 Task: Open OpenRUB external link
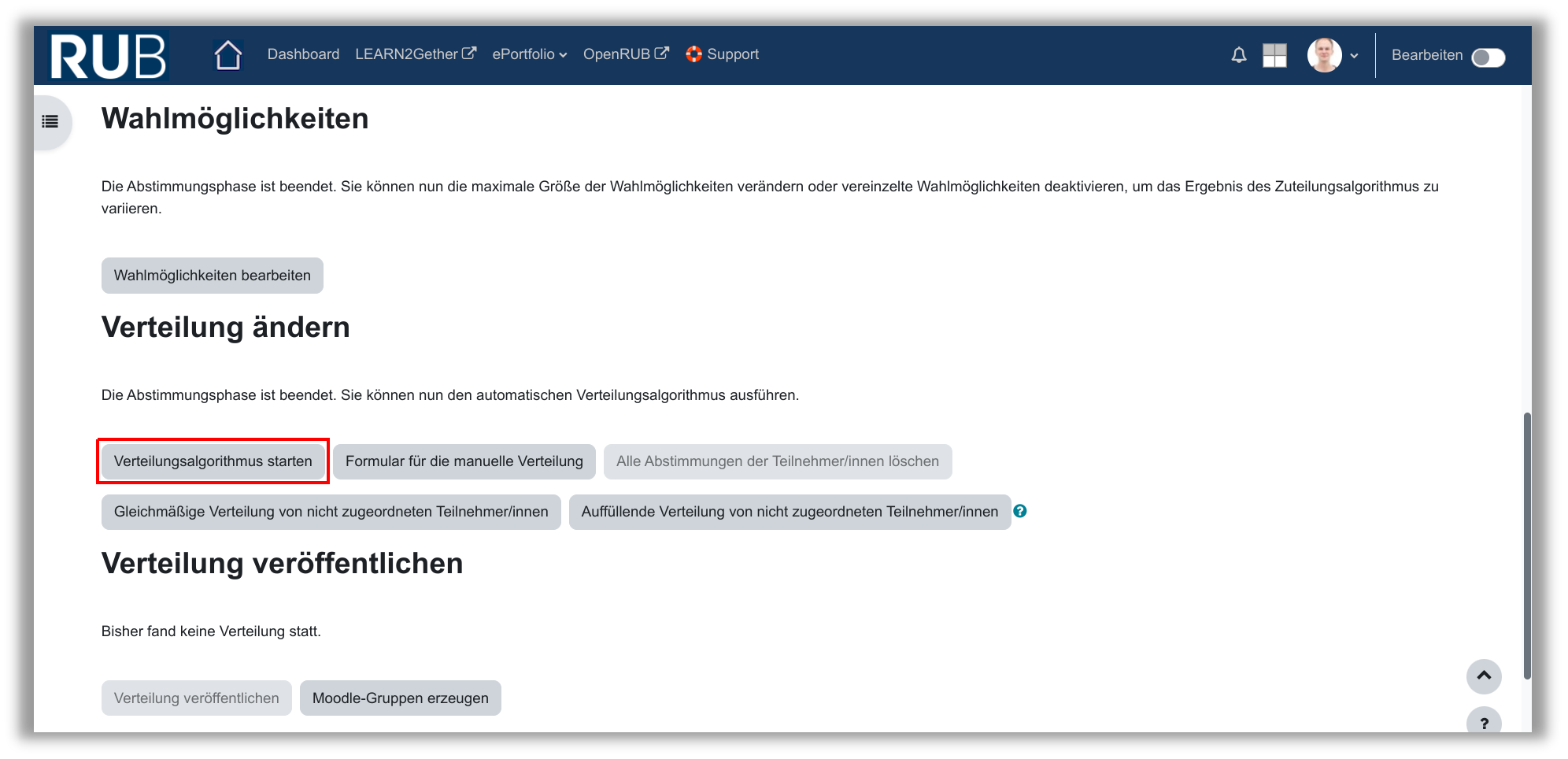(x=625, y=54)
